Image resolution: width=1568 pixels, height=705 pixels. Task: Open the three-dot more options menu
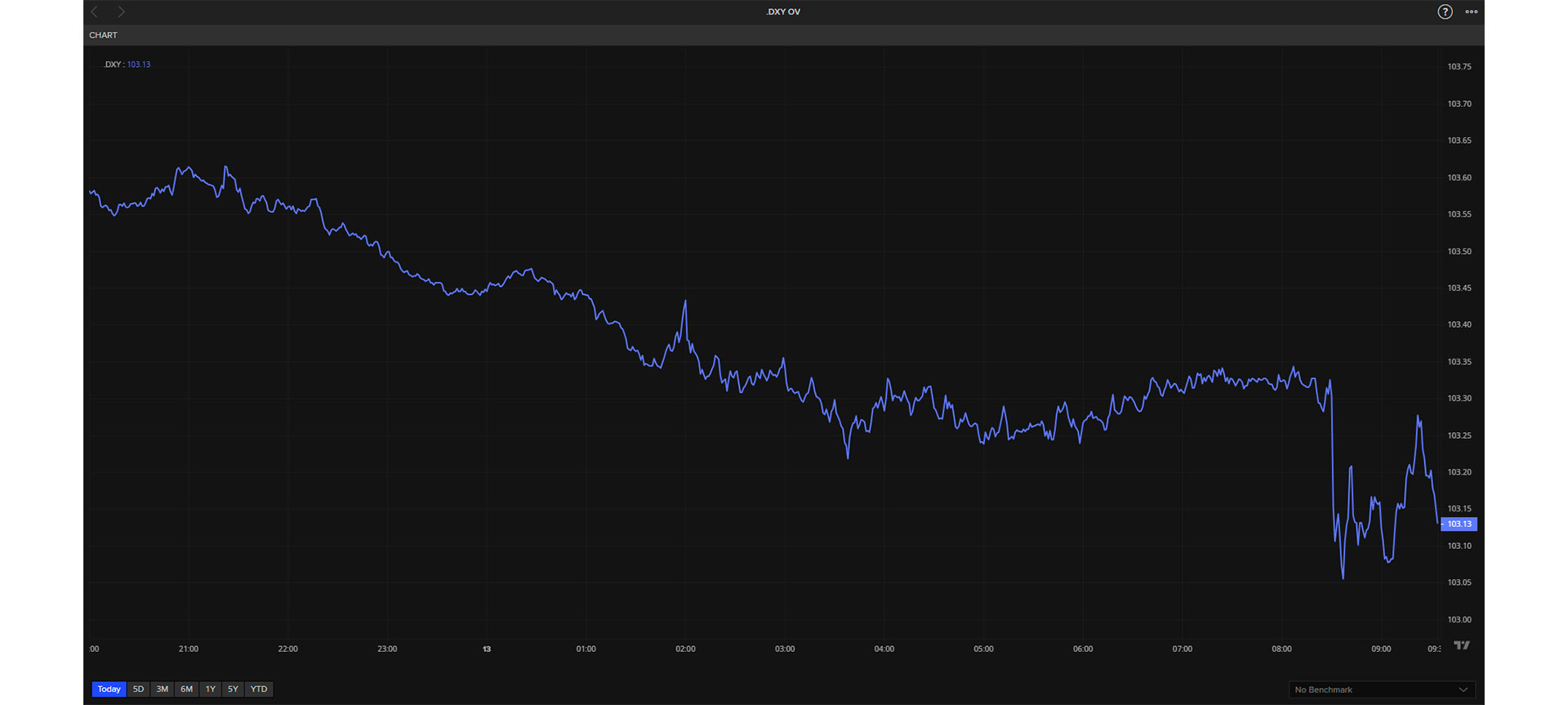click(1472, 11)
